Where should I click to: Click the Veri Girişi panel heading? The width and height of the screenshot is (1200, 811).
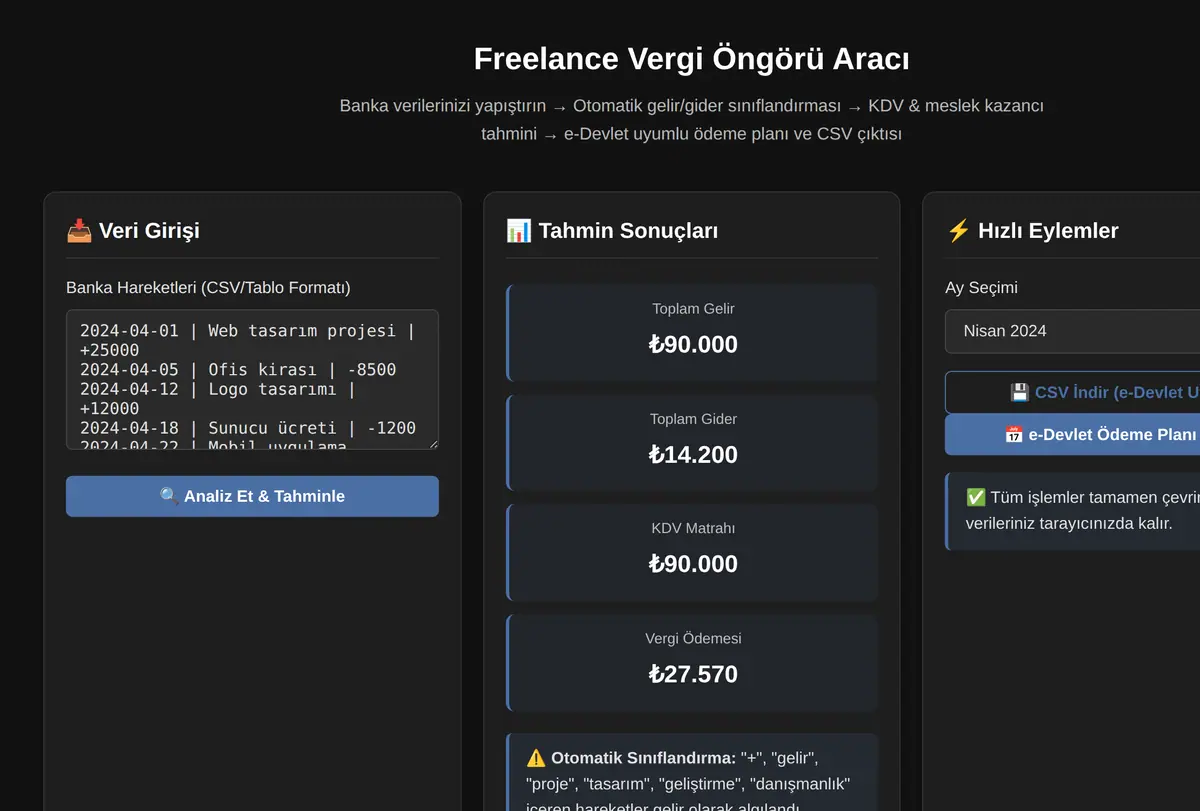(133, 230)
